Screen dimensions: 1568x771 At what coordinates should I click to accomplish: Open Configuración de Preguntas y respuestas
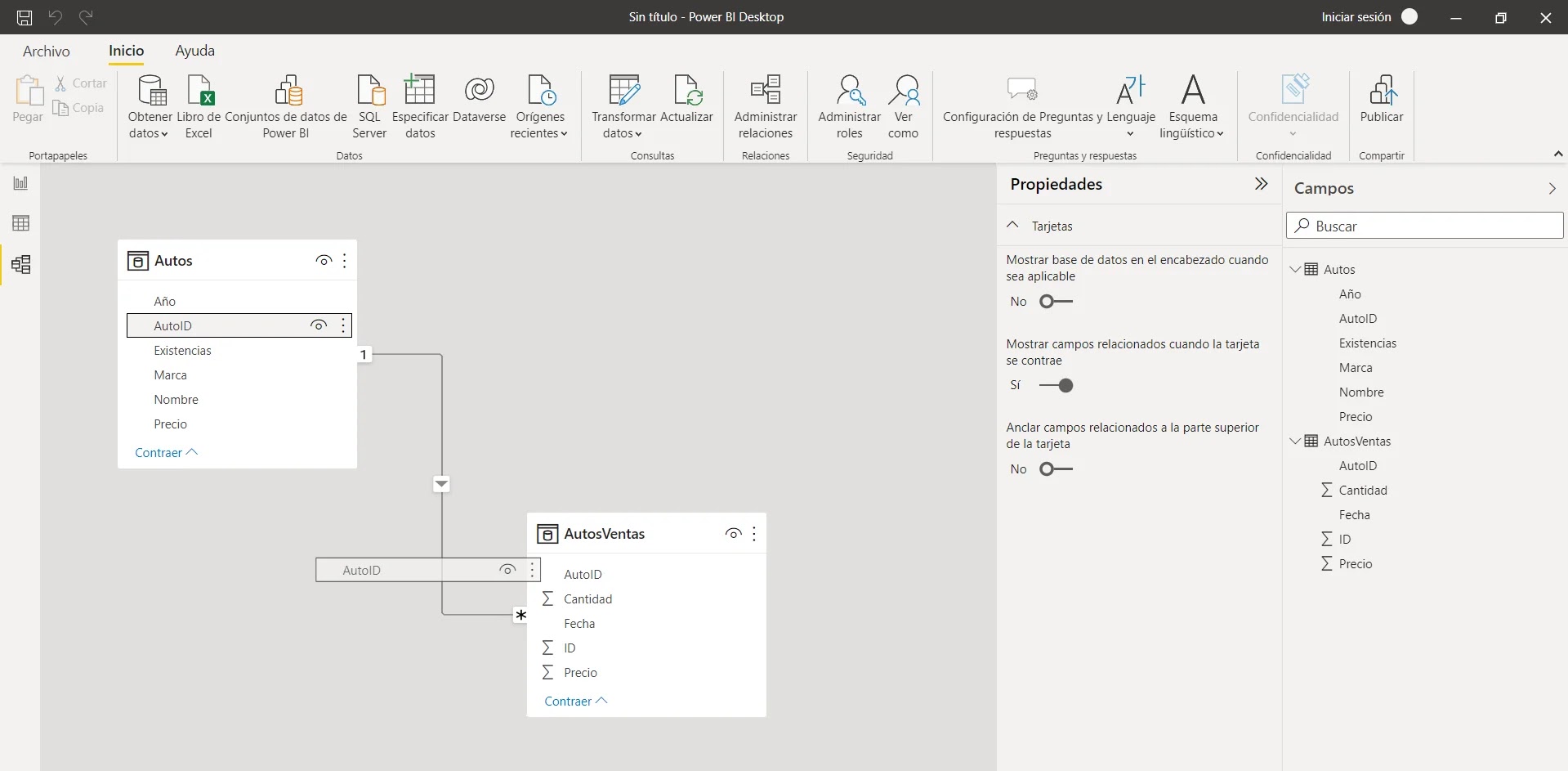pyautogui.click(x=1022, y=107)
